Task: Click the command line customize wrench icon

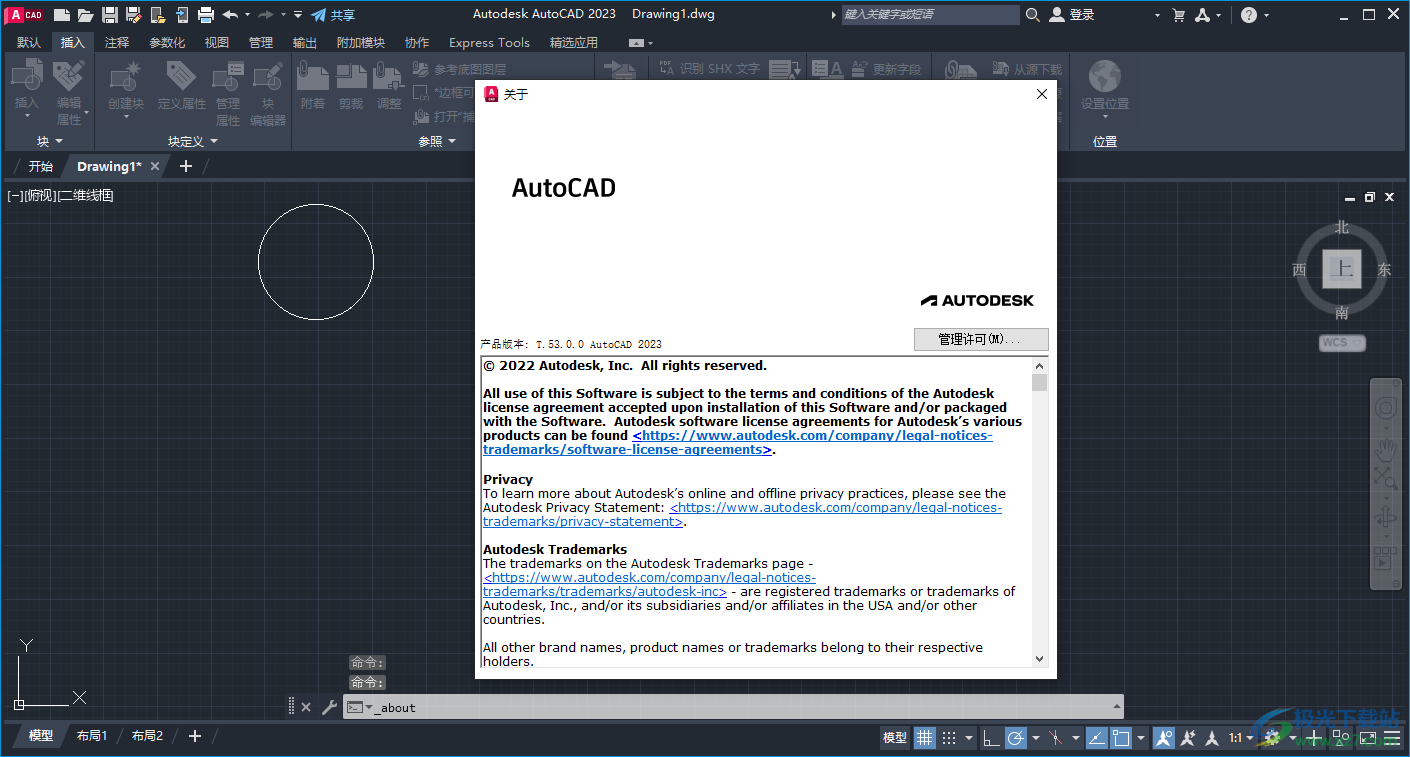Action: click(x=329, y=707)
